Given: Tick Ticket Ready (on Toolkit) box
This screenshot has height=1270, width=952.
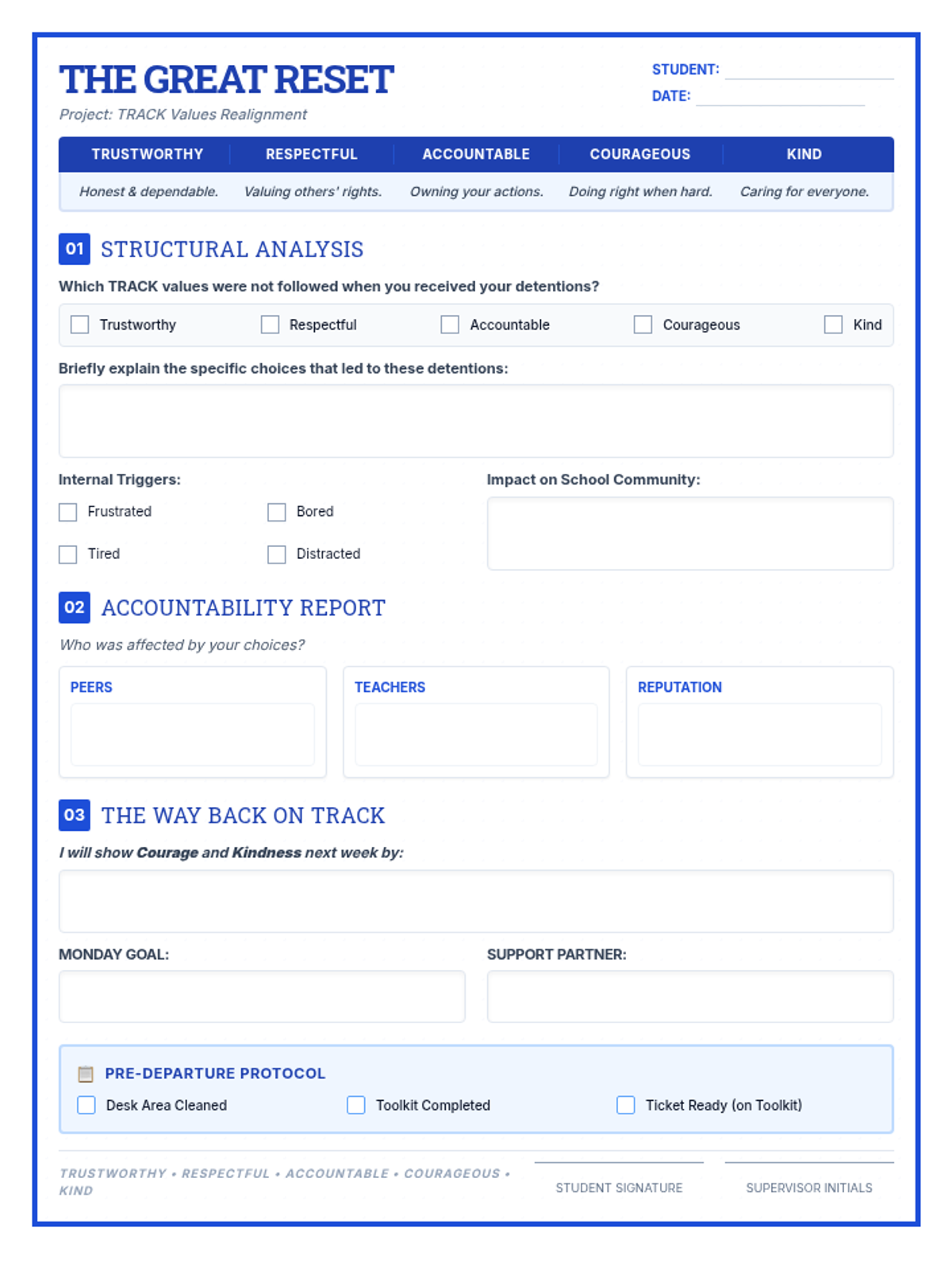Looking at the screenshot, I should pyautogui.click(x=626, y=1105).
